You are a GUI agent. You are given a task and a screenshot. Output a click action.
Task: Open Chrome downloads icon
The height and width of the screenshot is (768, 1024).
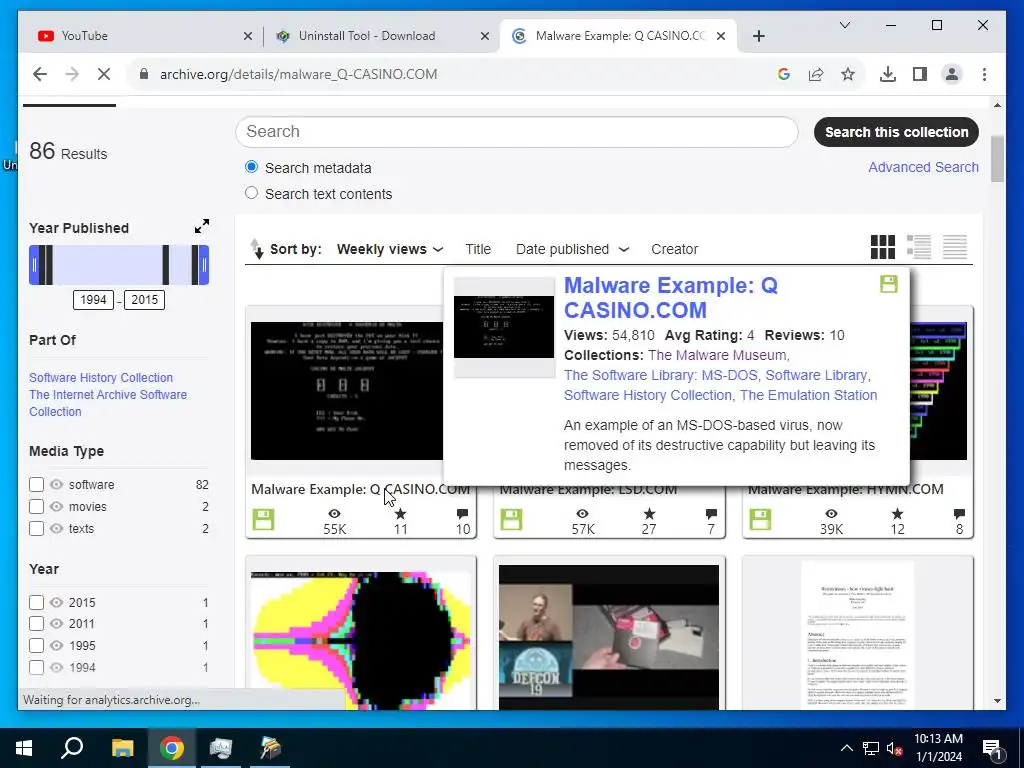point(888,74)
